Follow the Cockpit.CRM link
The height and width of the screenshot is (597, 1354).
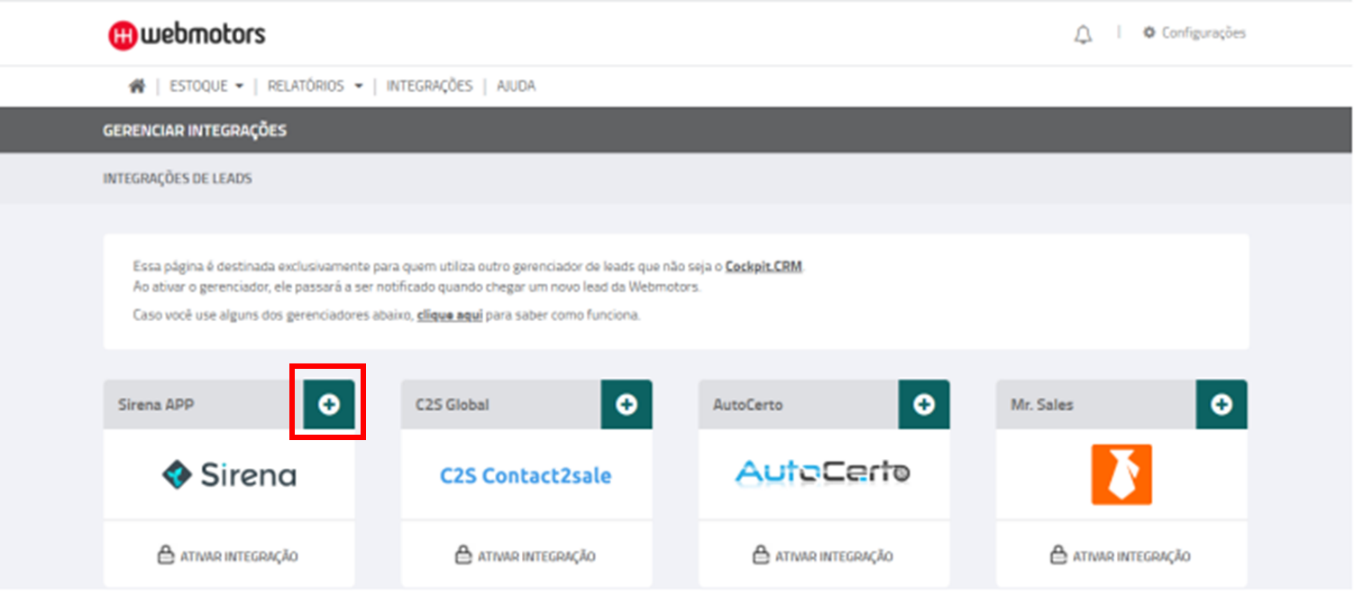tap(764, 267)
